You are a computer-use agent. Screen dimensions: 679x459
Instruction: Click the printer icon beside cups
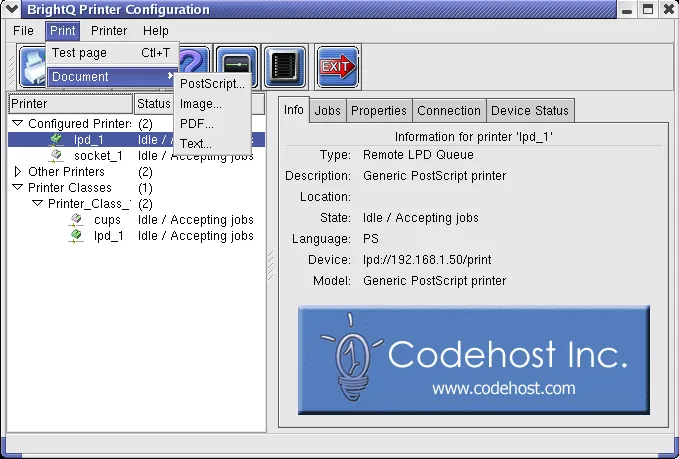coord(76,220)
